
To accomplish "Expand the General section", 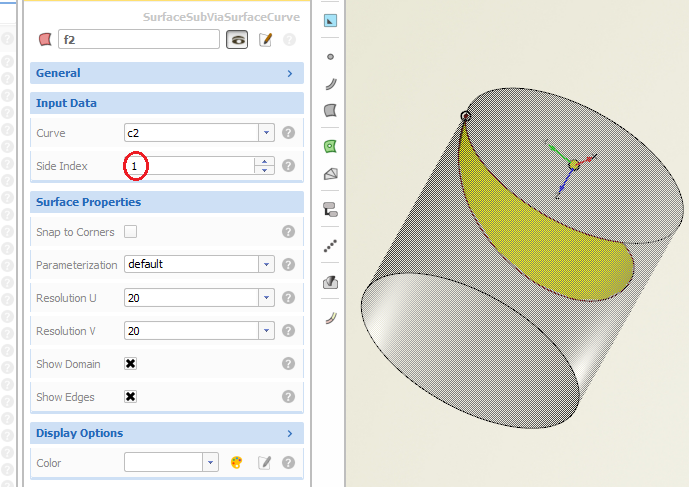I will coord(167,73).
